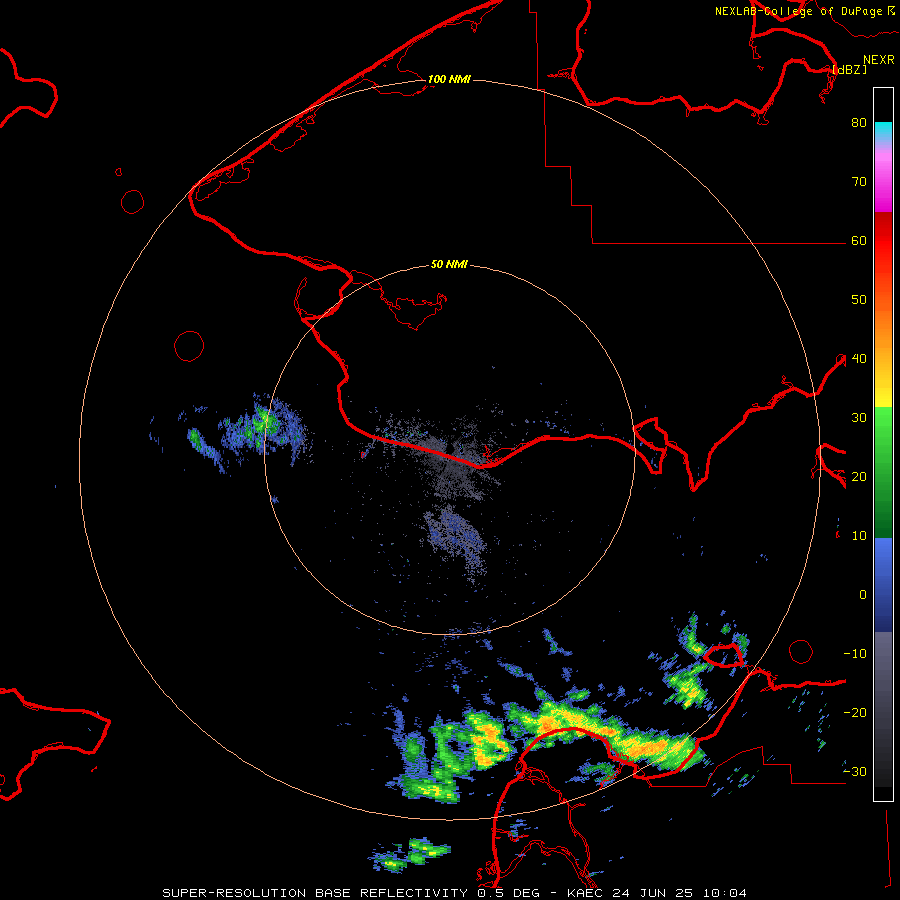
Task: Click the 10 value on the dBZ scale
Action: click(x=859, y=536)
